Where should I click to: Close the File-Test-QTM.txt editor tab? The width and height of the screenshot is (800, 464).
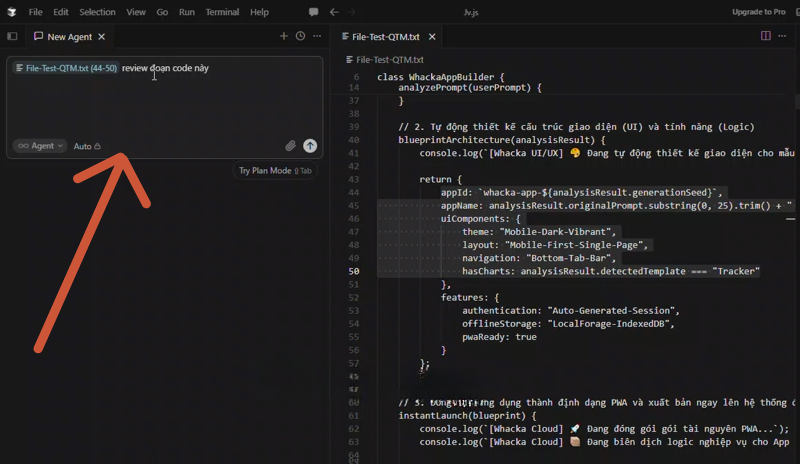coord(432,37)
